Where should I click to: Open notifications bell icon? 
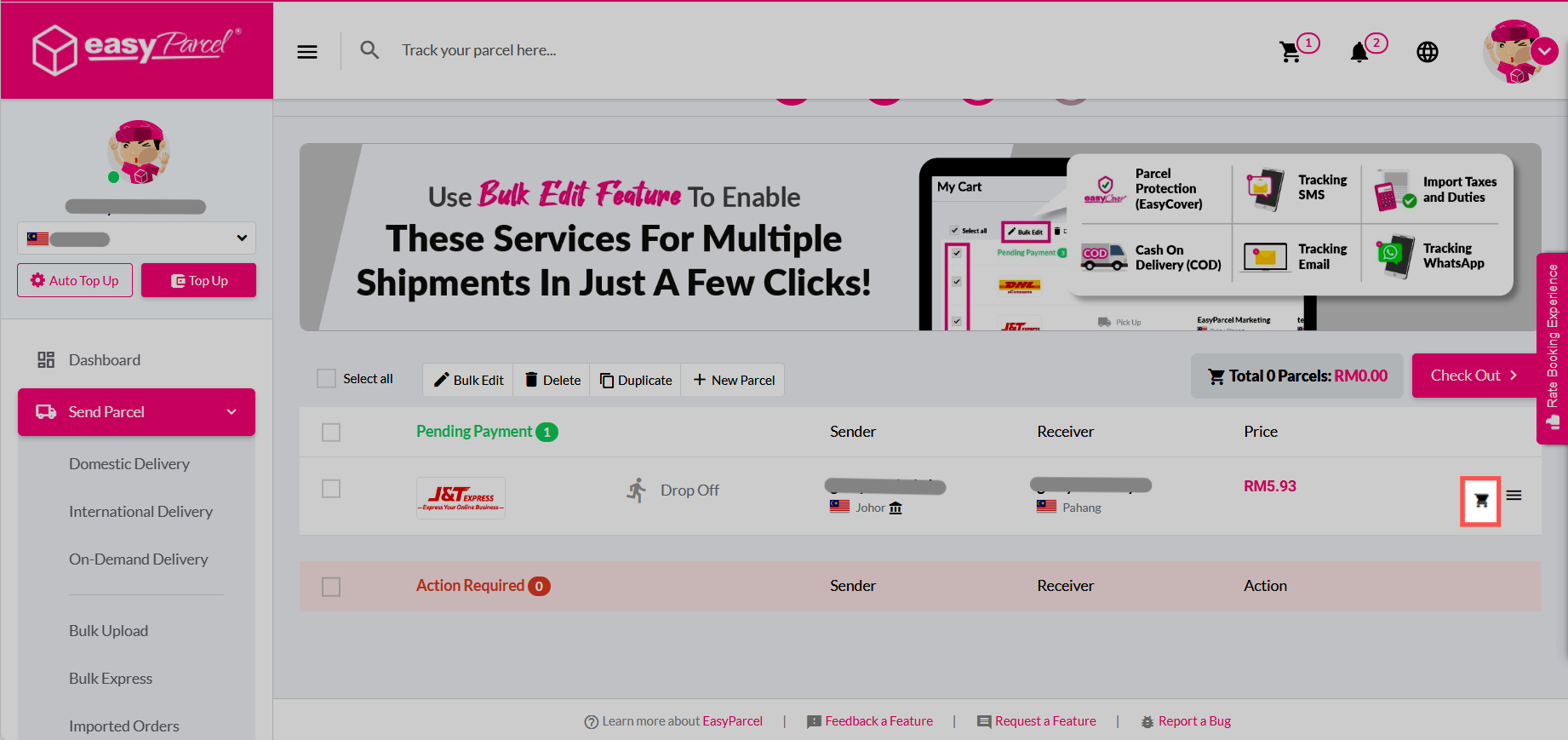coord(1359,52)
